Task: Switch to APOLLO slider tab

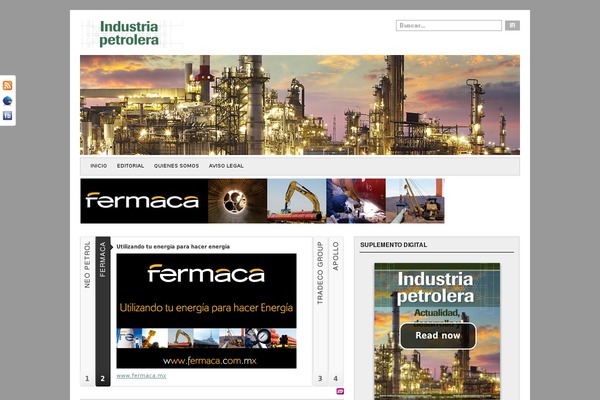Action: click(x=336, y=311)
